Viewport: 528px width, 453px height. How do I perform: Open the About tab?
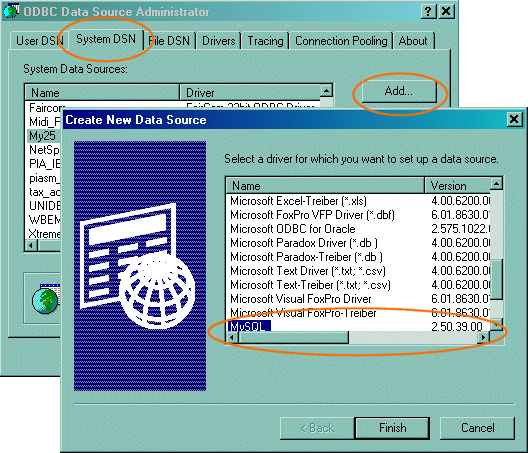[413, 41]
